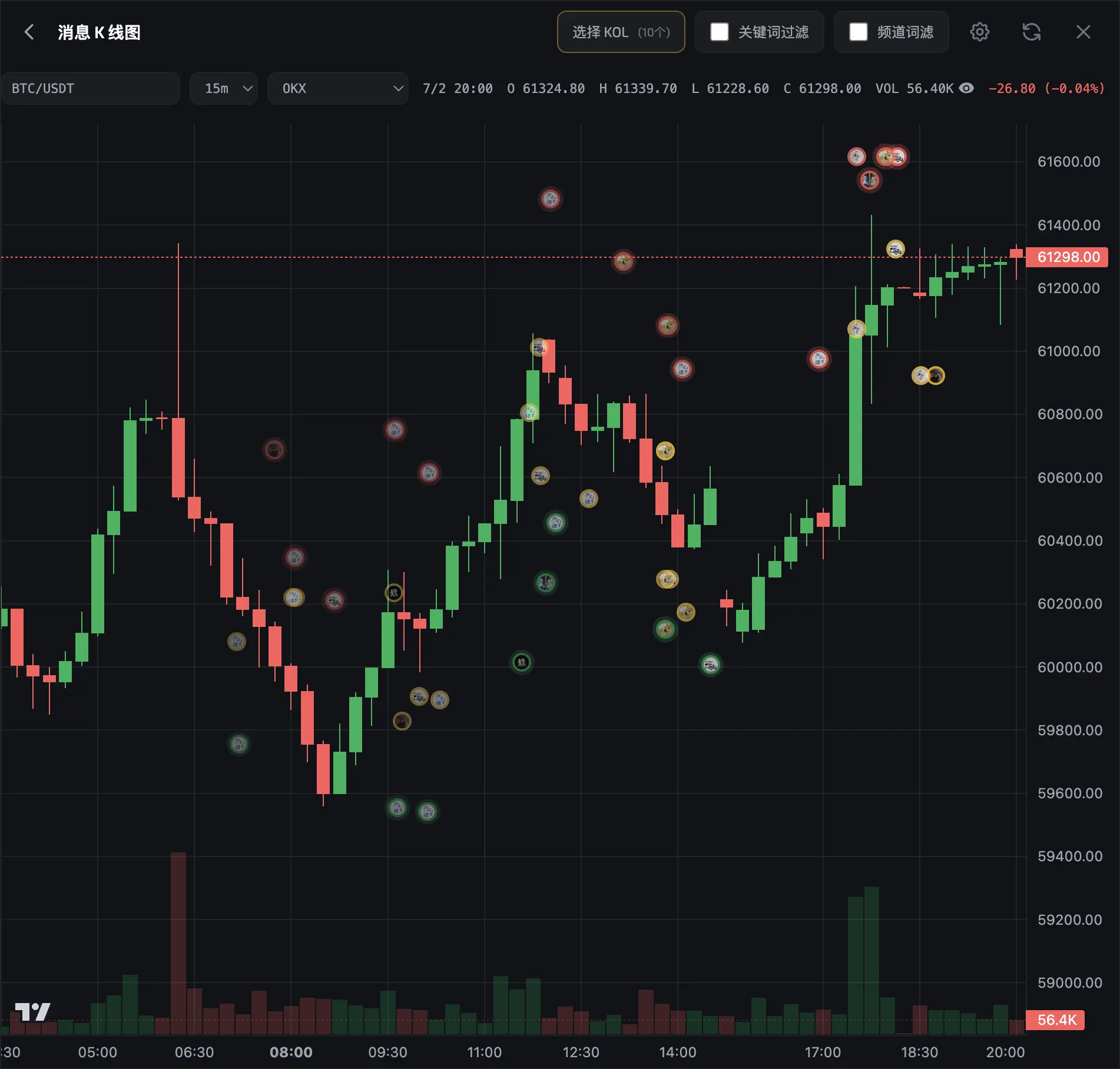
Task: Select the green-ringed marker near 60000 at 14:30
Action: [x=711, y=665]
